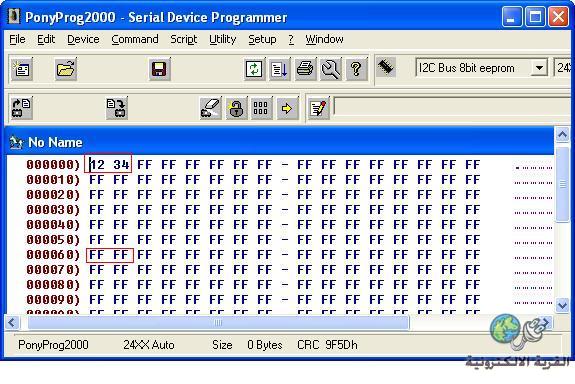575x384 pixels.
Task: Click the PonyProg2000 status bar label
Action: pos(53,345)
